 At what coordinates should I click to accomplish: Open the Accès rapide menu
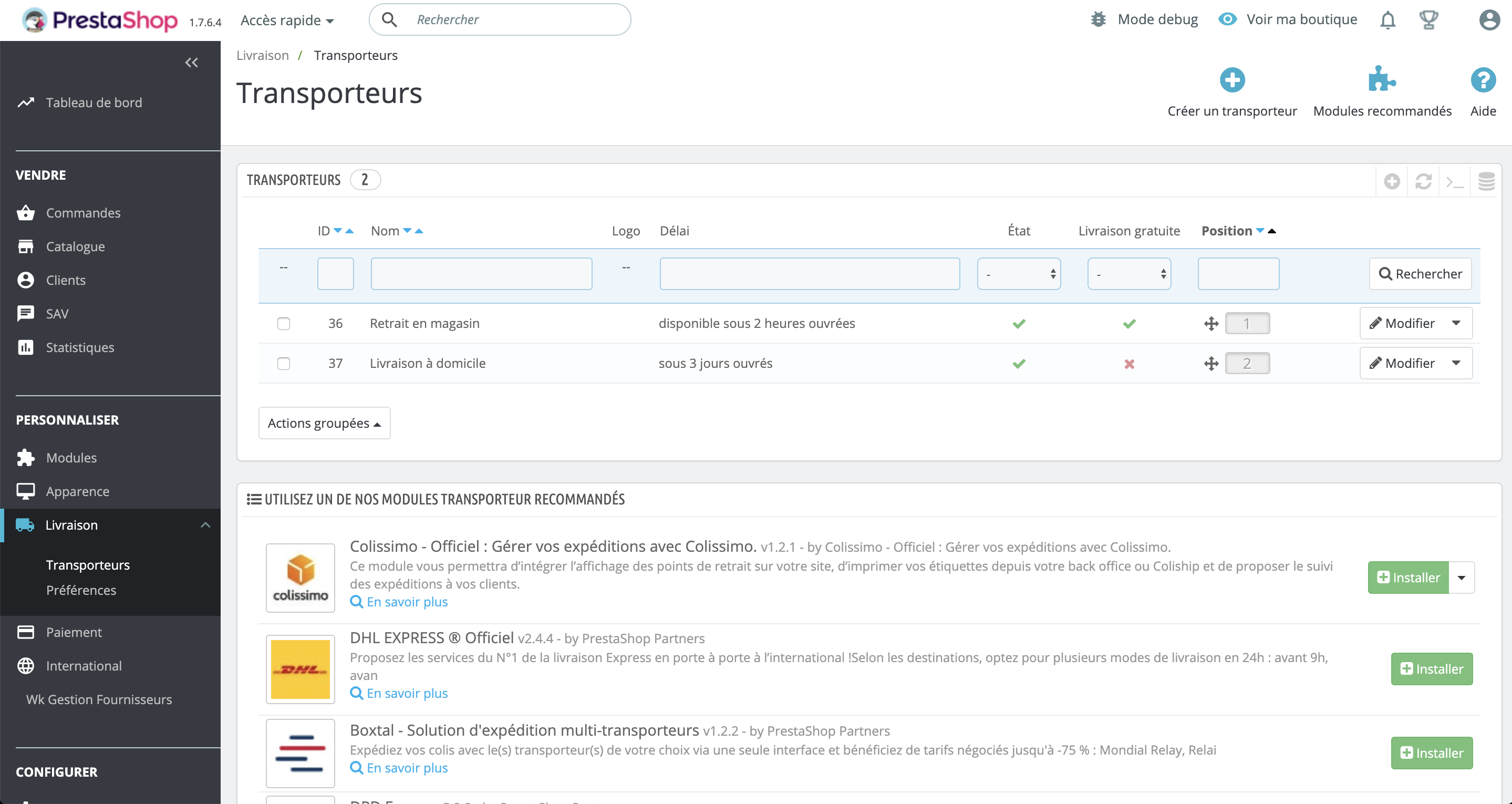click(287, 20)
